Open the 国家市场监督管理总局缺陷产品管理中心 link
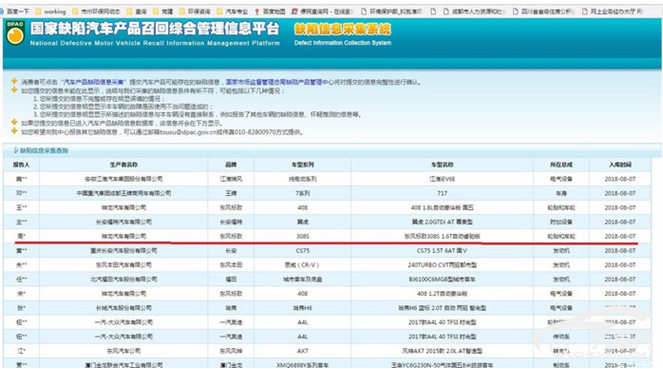The width and height of the screenshot is (663, 369). click(279, 82)
